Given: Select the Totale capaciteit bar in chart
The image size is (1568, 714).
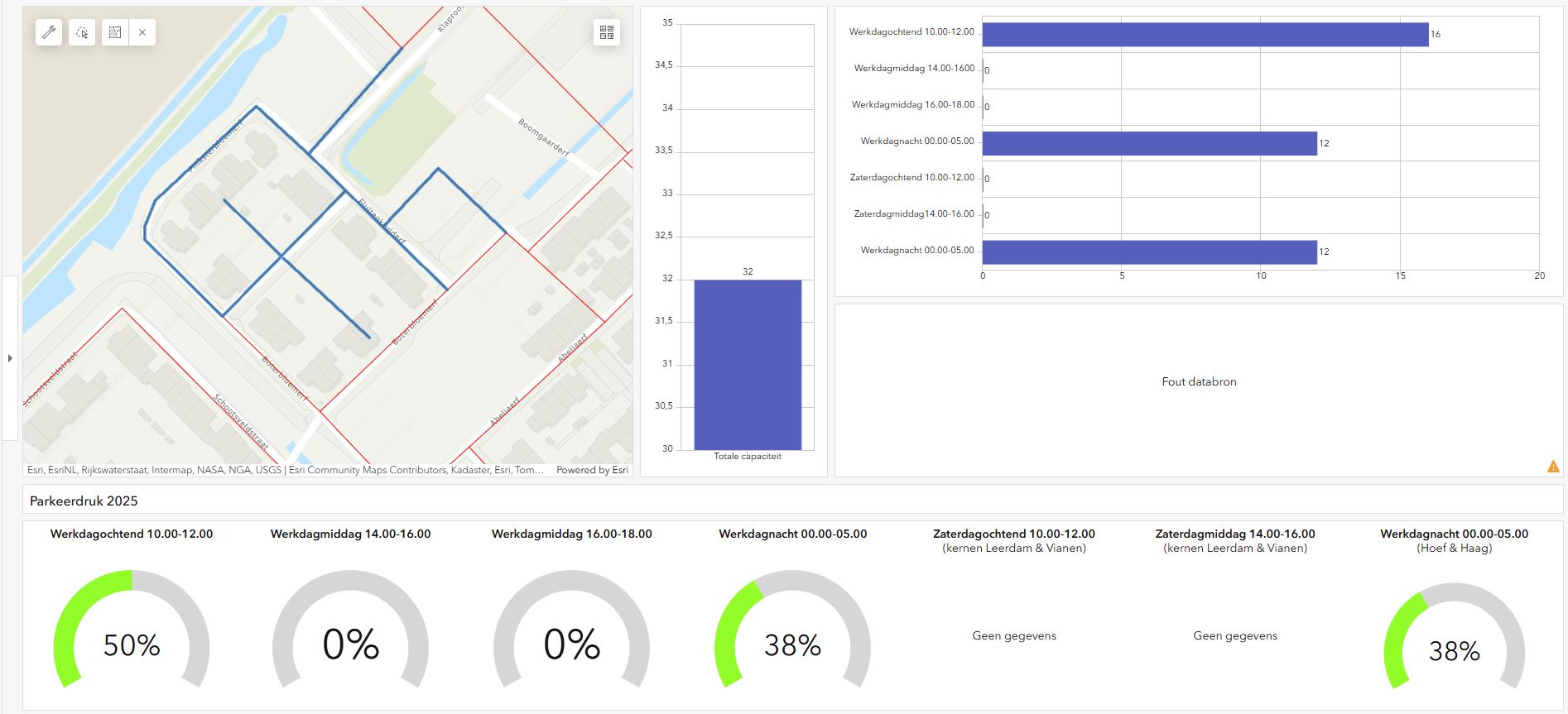Looking at the screenshot, I should point(748,364).
